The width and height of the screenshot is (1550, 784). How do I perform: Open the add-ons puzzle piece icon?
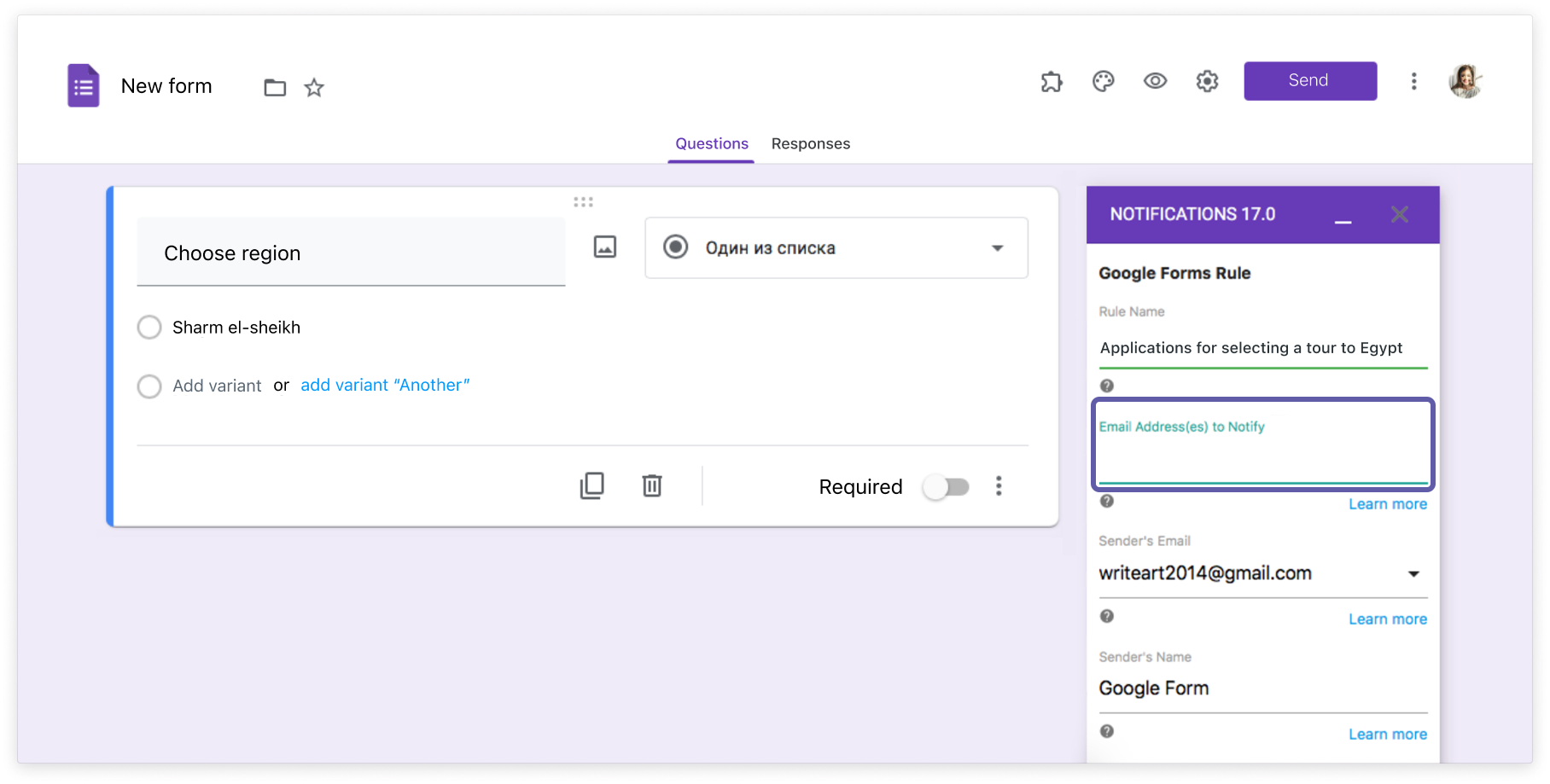[1052, 81]
